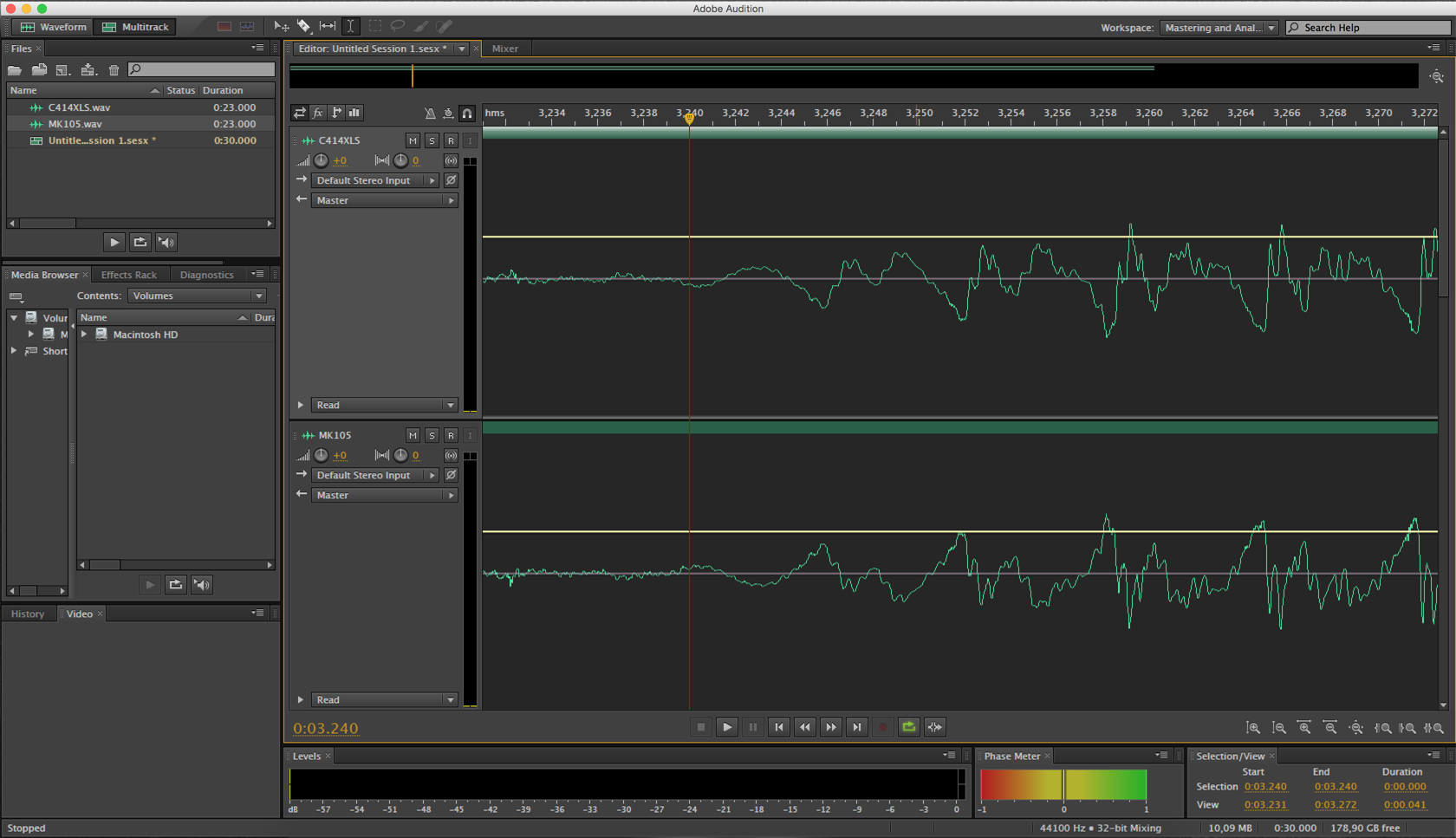
Task: Select the Time Selection tool
Action: (x=350, y=27)
